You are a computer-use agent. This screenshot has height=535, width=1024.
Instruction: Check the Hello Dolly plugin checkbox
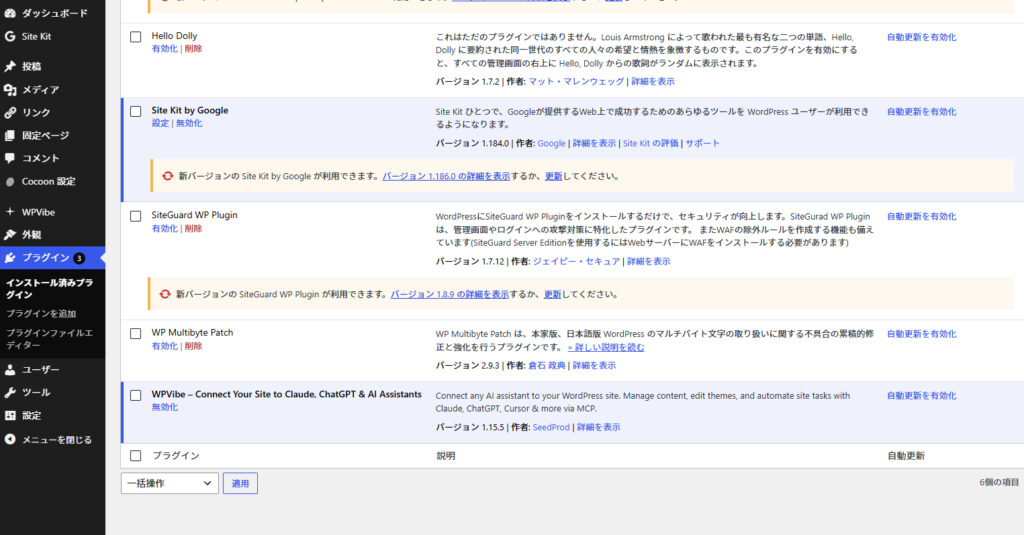135,37
